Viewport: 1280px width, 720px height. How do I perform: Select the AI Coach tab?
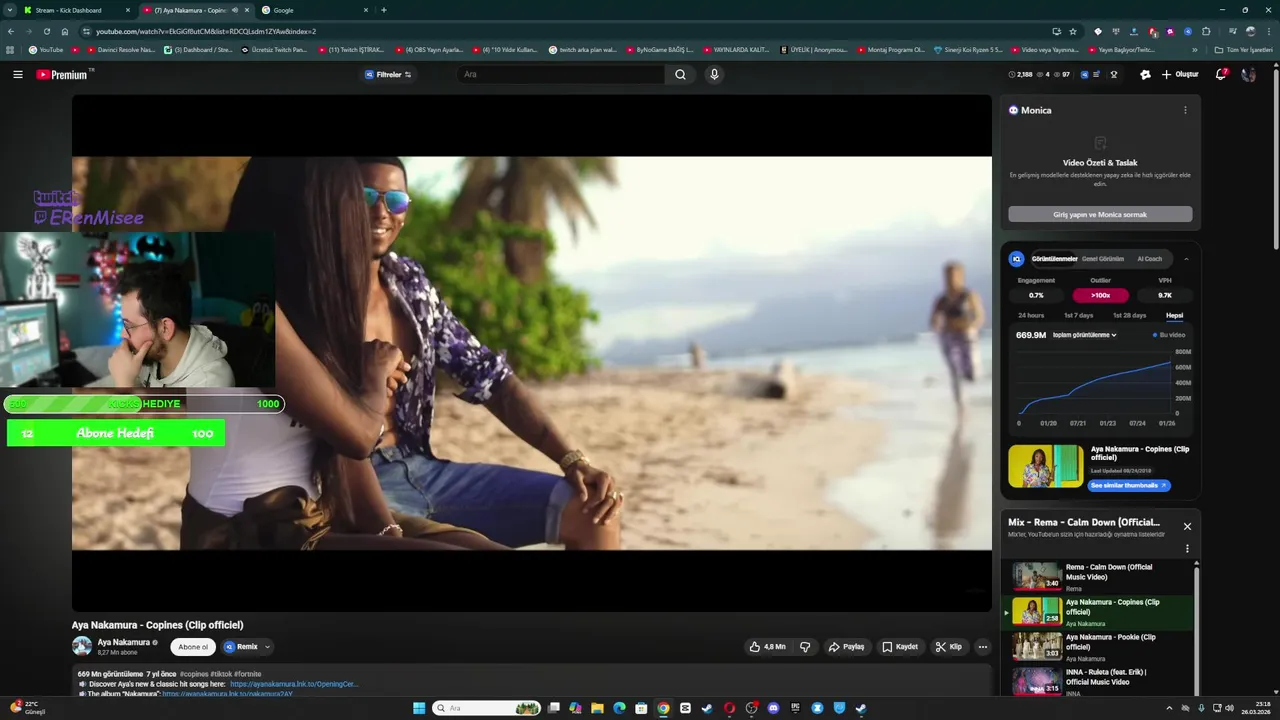pos(1150,259)
